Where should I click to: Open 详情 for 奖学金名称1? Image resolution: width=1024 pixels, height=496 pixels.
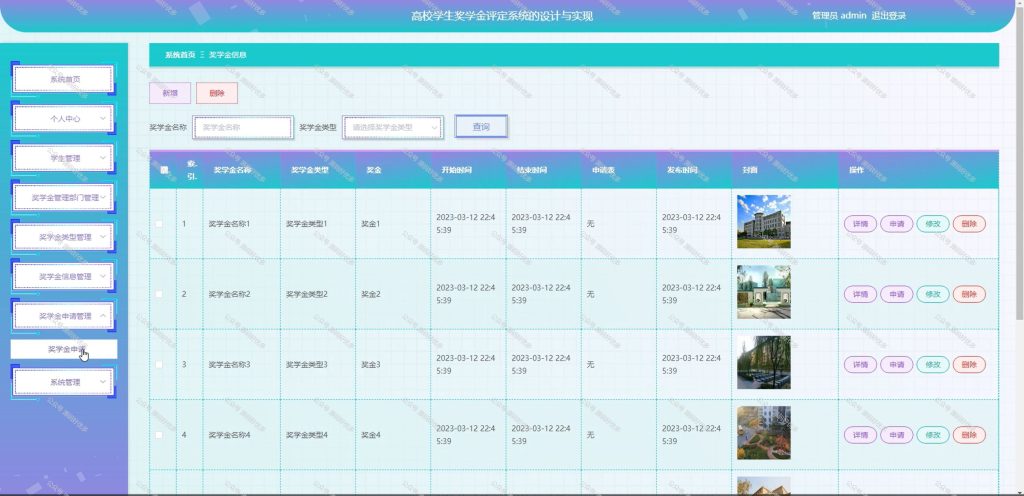pyautogui.click(x=861, y=224)
